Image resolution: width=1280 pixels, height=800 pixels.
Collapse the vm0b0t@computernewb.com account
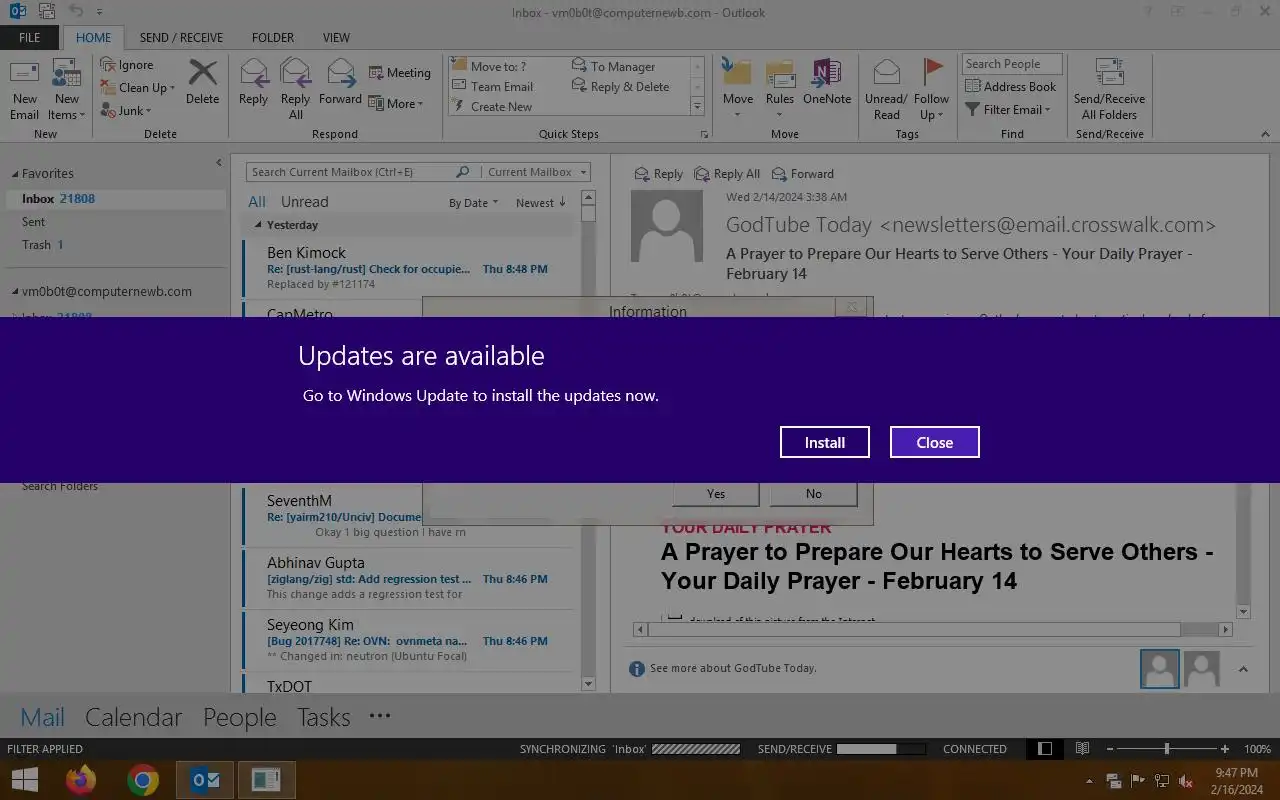pos(14,292)
